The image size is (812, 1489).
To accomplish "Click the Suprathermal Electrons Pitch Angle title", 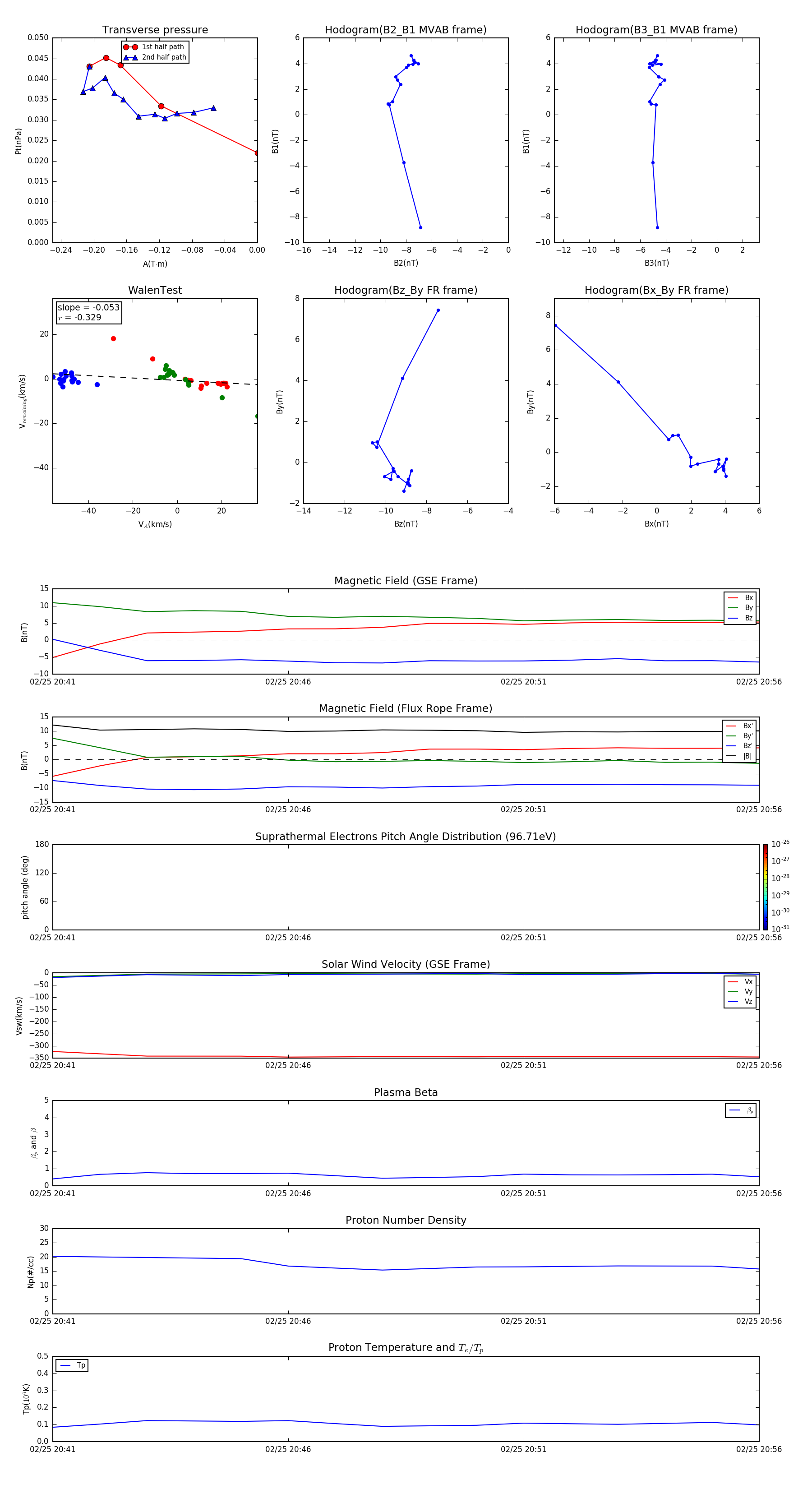I will 406,837.
